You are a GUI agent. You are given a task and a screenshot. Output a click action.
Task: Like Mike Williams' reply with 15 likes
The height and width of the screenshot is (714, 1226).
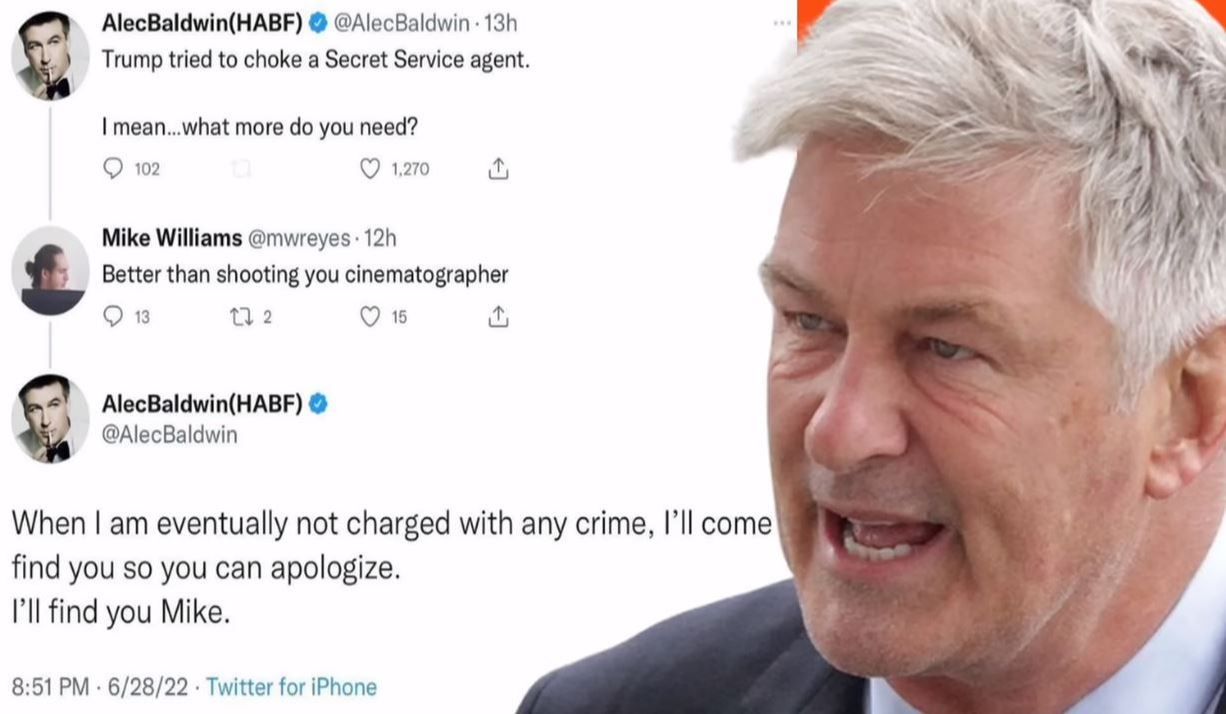pyautogui.click(x=370, y=318)
